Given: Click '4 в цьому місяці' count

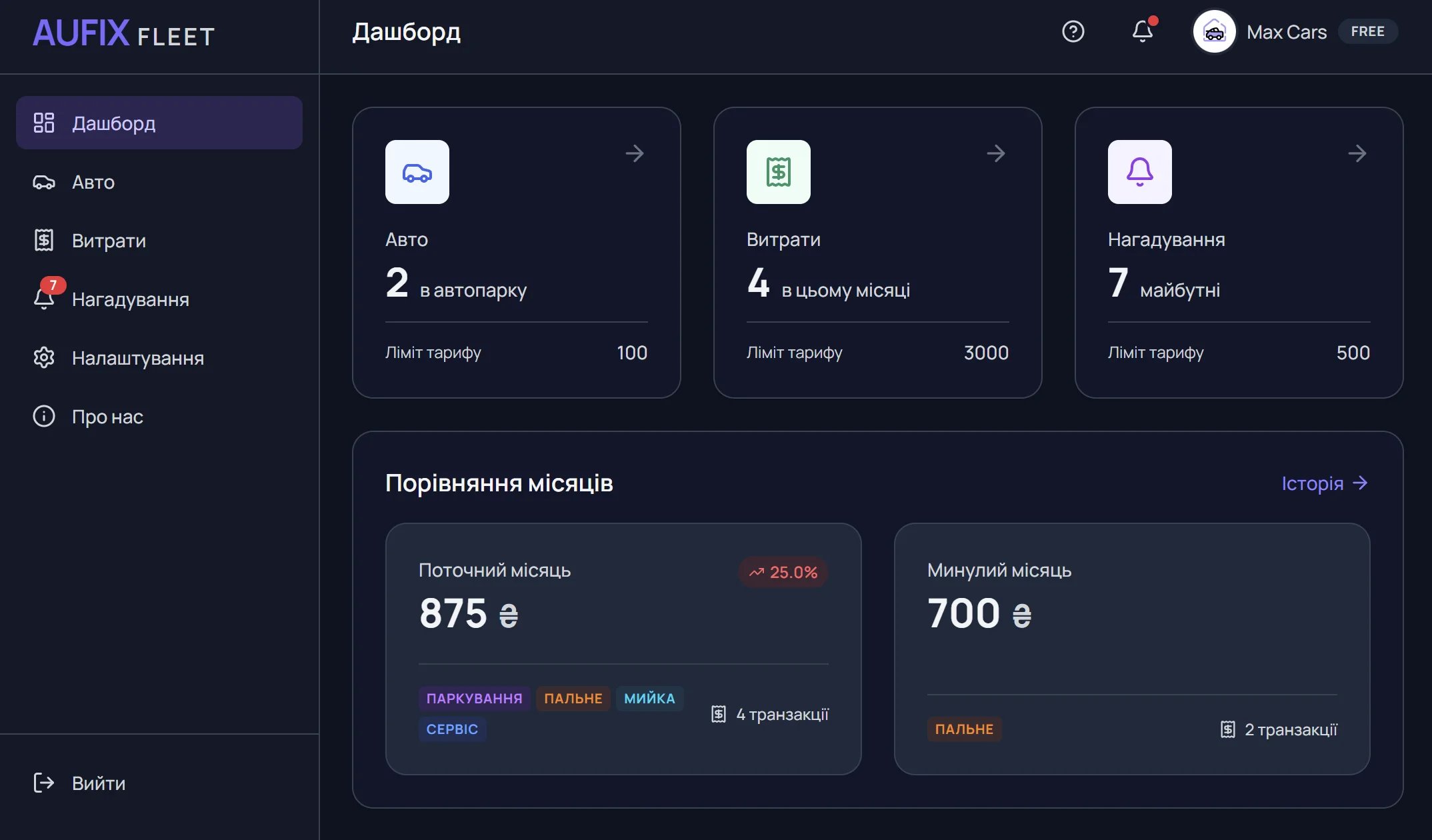Looking at the screenshot, I should (x=828, y=284).
